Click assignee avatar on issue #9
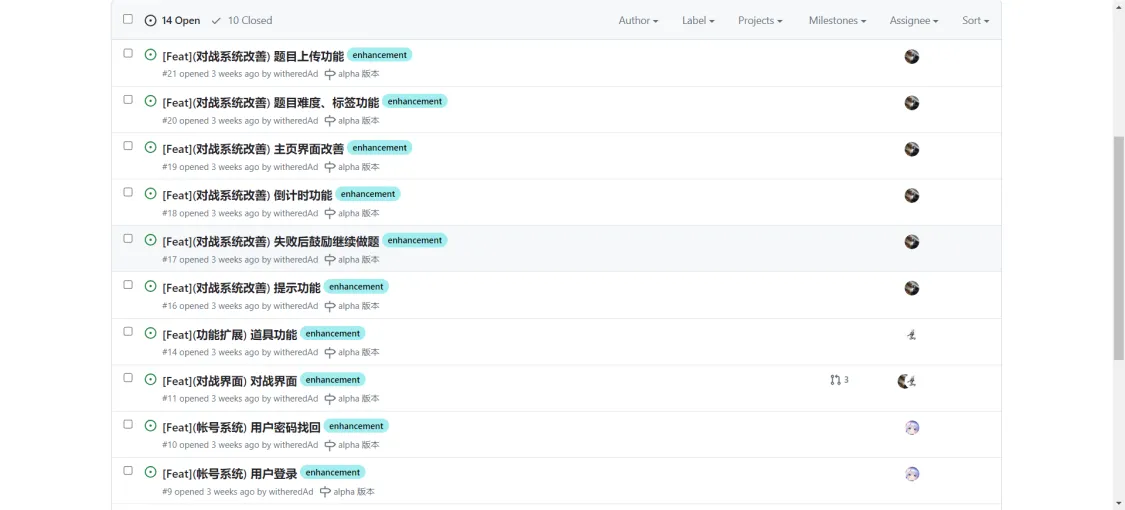Image resolution: width=1125 pixels, height=510 pixels. pyautogui.click(x=912, y=473)
